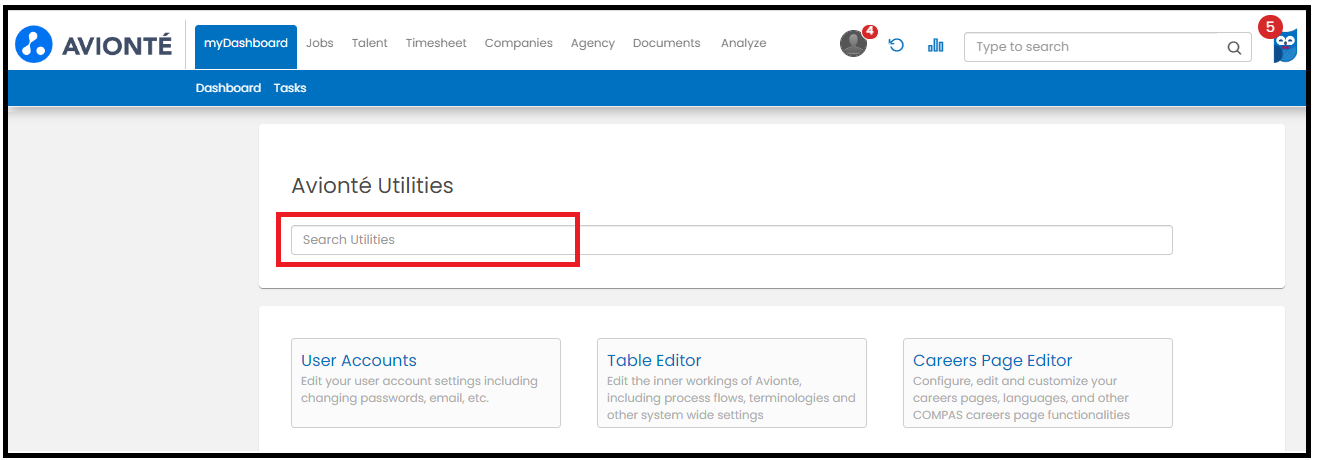
Task: Click the magnifier icon in global search
Action: click(x=1234, y=47)
